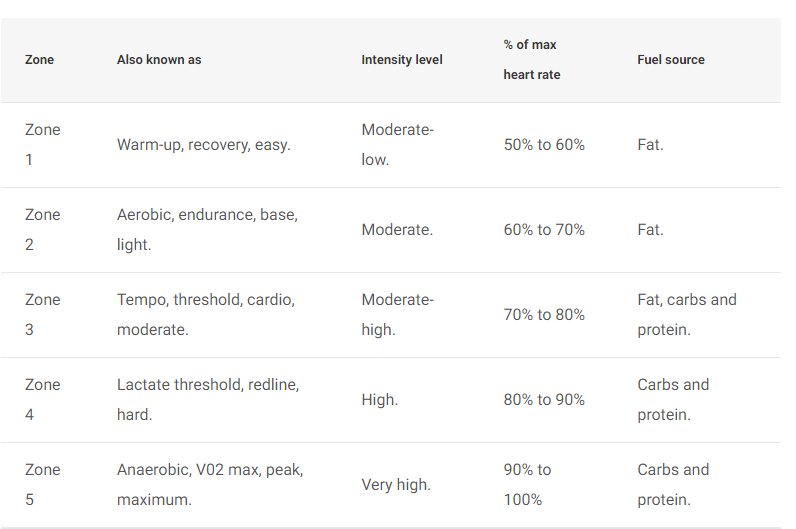
Task: Click the Zone 1 row label
Action: (x=43, y=145)
